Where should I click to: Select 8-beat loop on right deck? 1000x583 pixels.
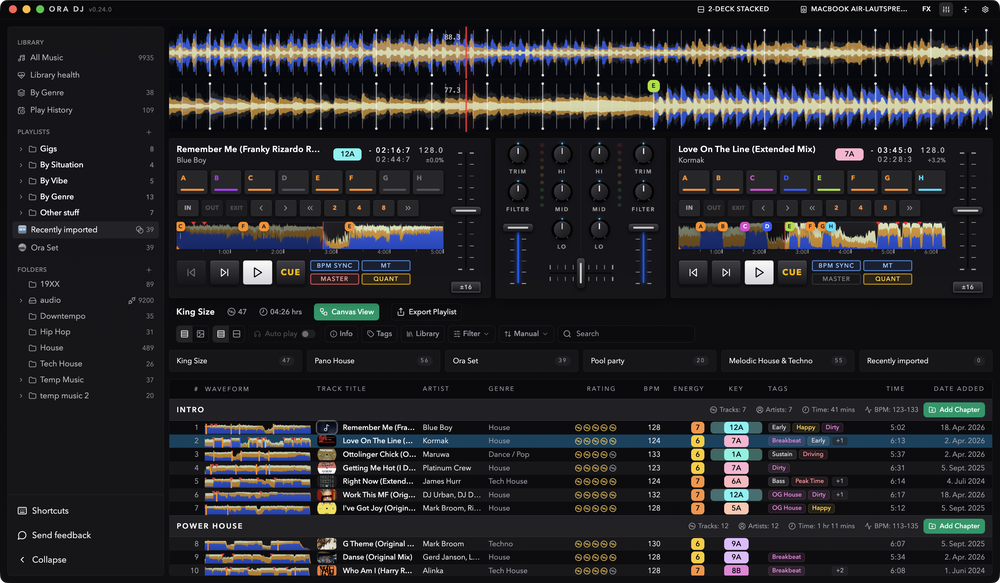[x=885, y=208]
